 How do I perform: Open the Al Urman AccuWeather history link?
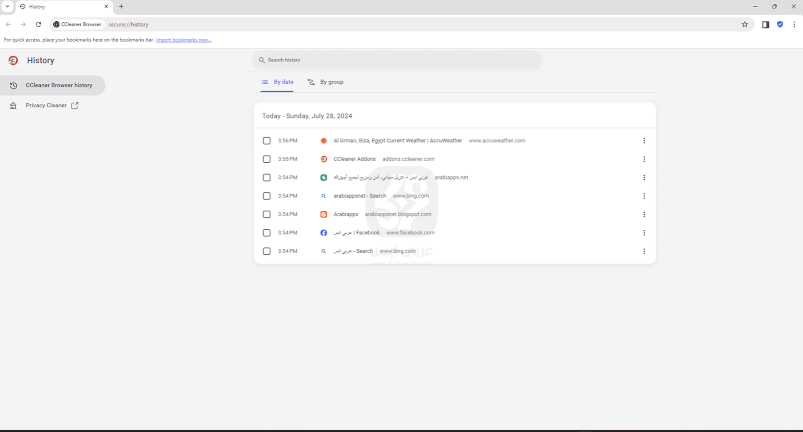tap(397, 141)
